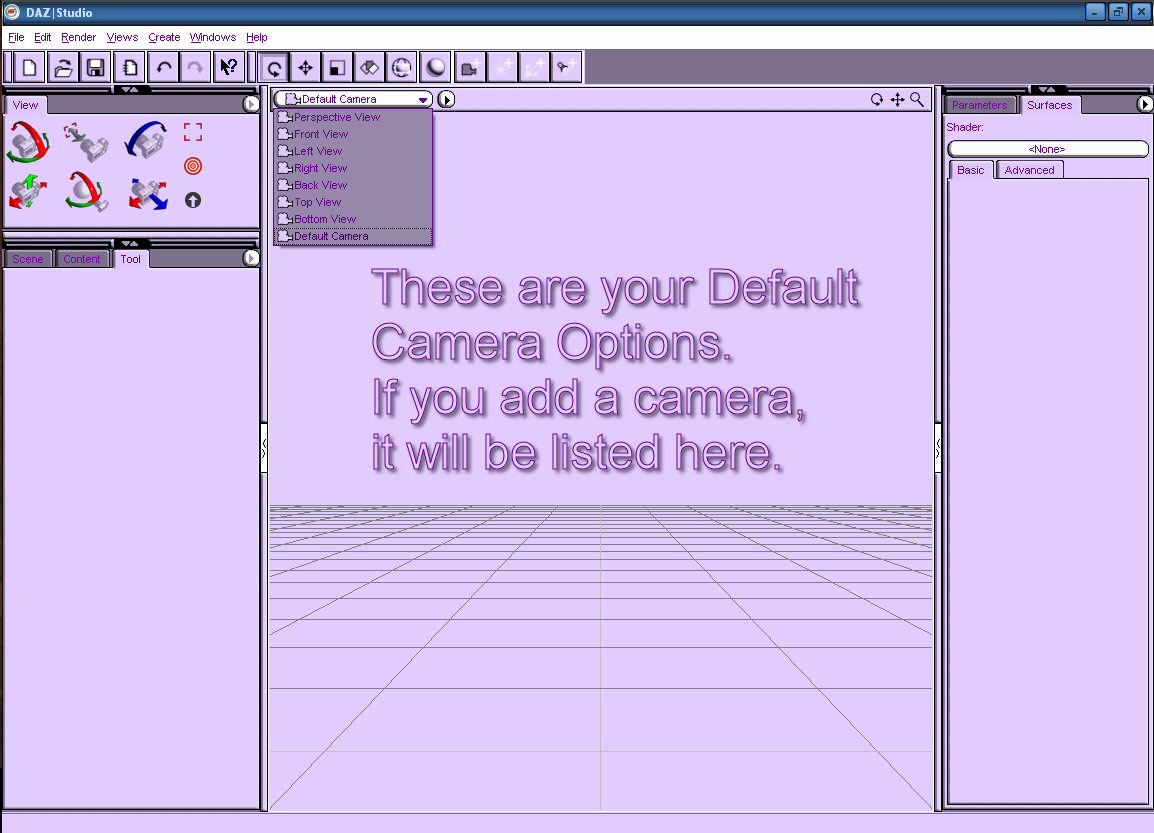This screenshot has height=833, width=1154.
Task: Click the rotate-around-sphere camera icon
Action: click(86, 191)
